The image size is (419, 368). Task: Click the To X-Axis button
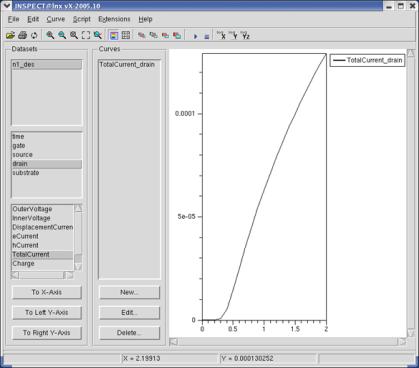point(47,292)
